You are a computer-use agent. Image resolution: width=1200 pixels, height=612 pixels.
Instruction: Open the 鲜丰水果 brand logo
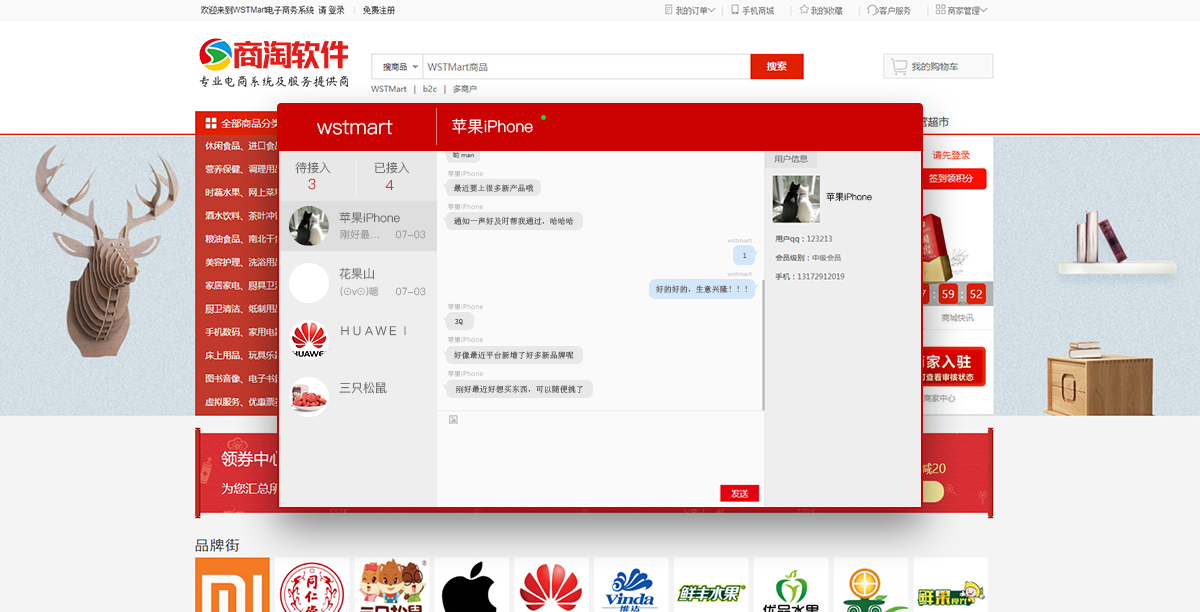(711, 585)
